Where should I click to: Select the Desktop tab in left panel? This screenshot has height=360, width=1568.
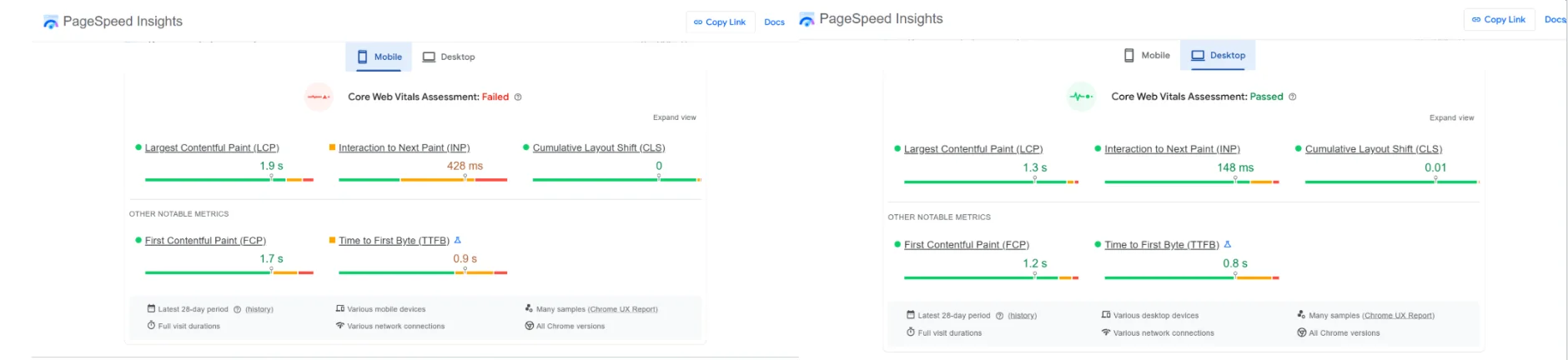tap(449, 57)
